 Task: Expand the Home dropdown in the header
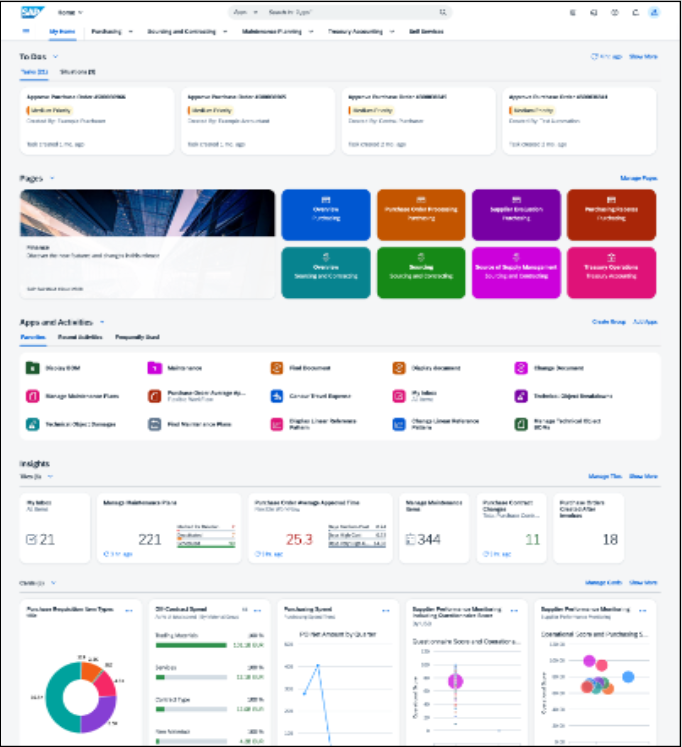70,12
